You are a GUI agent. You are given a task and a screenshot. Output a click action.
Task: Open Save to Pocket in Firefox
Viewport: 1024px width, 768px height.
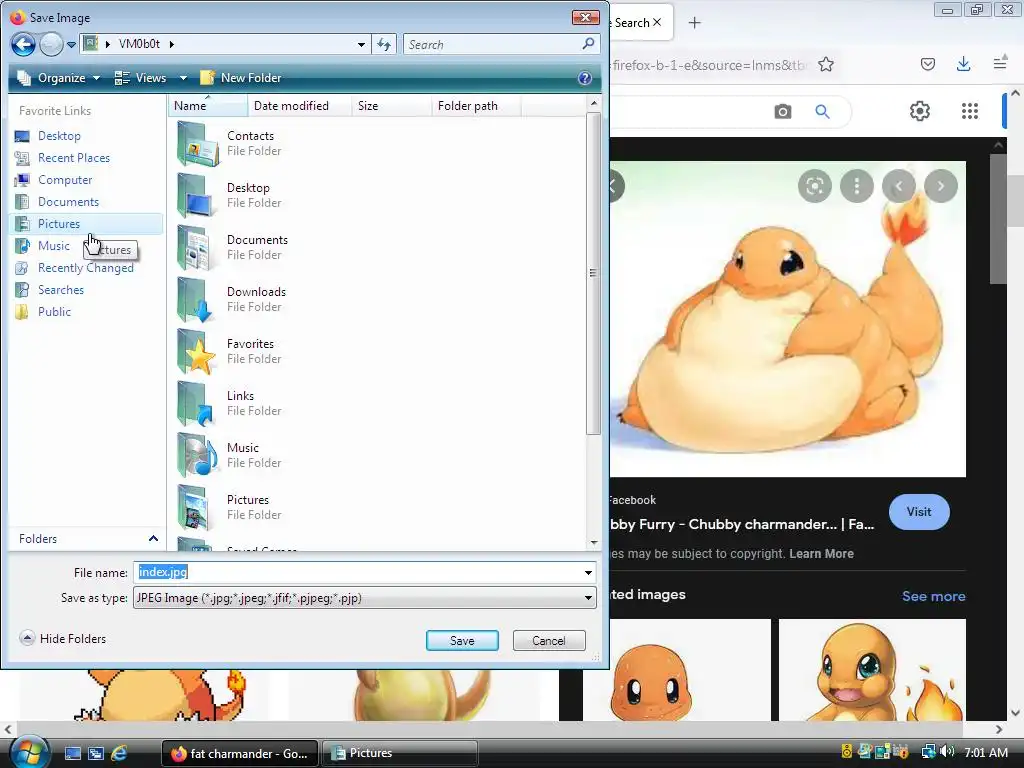coord(928,64)
